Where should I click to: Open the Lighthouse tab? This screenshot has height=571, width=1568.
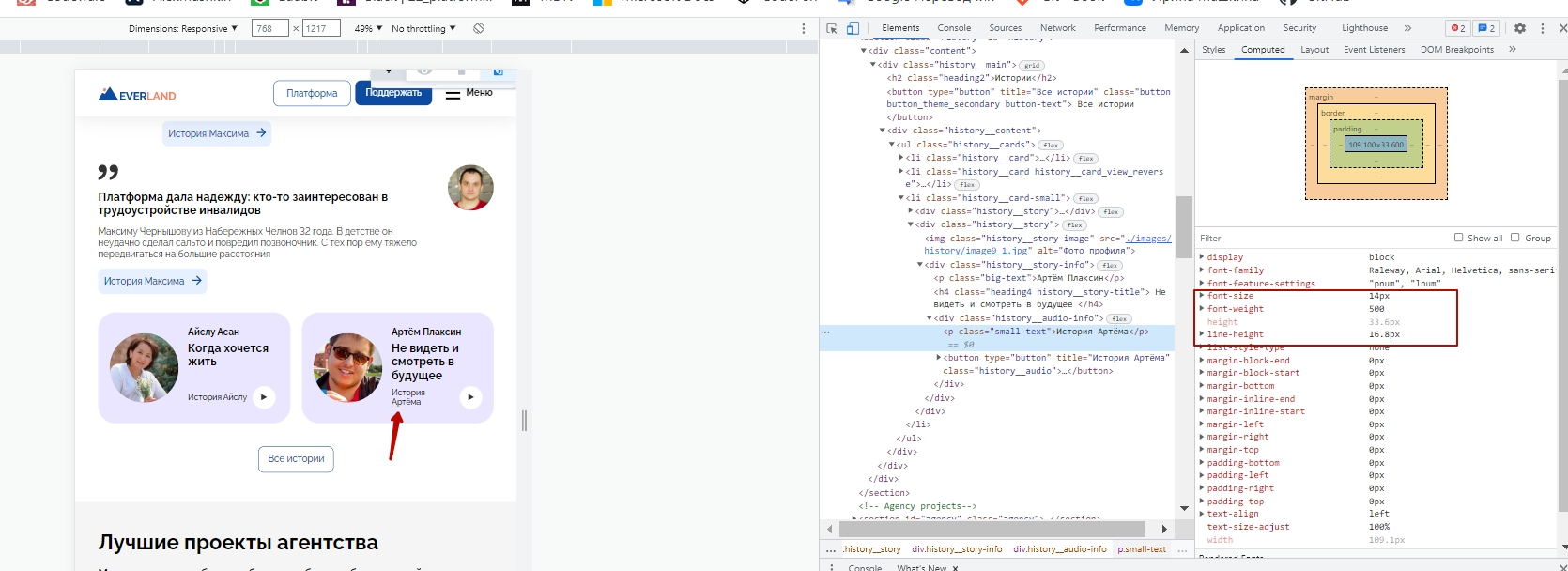pyautogui.click(x=1364, y=28)
